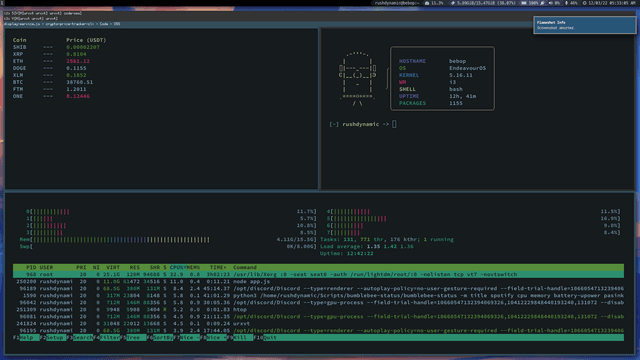Click the XLM coin row
Screen dimensions: 640x360
click(x=49, y=75)
